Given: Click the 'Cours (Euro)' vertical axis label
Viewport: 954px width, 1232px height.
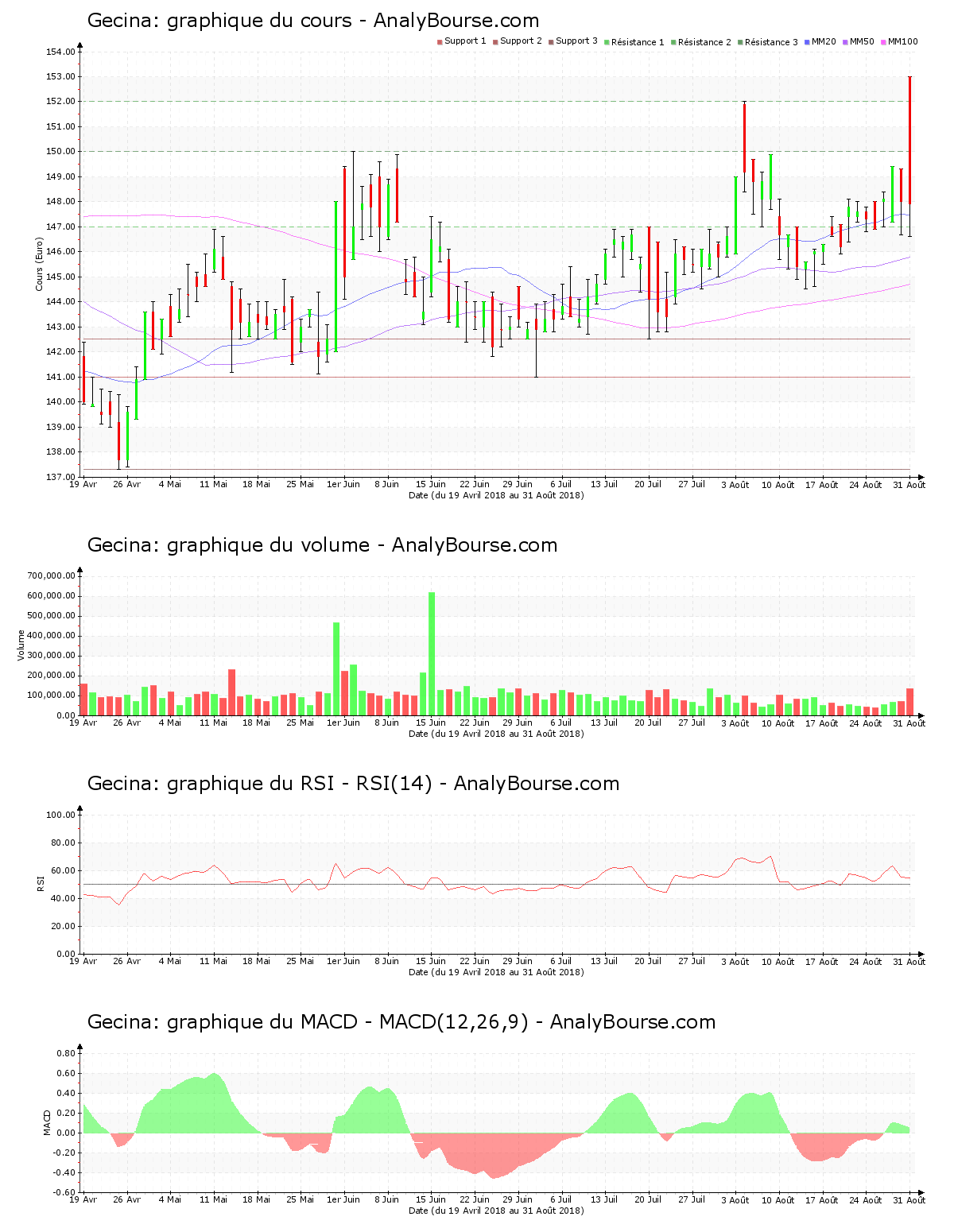Looking at the screenshot, I should point(39,264).
